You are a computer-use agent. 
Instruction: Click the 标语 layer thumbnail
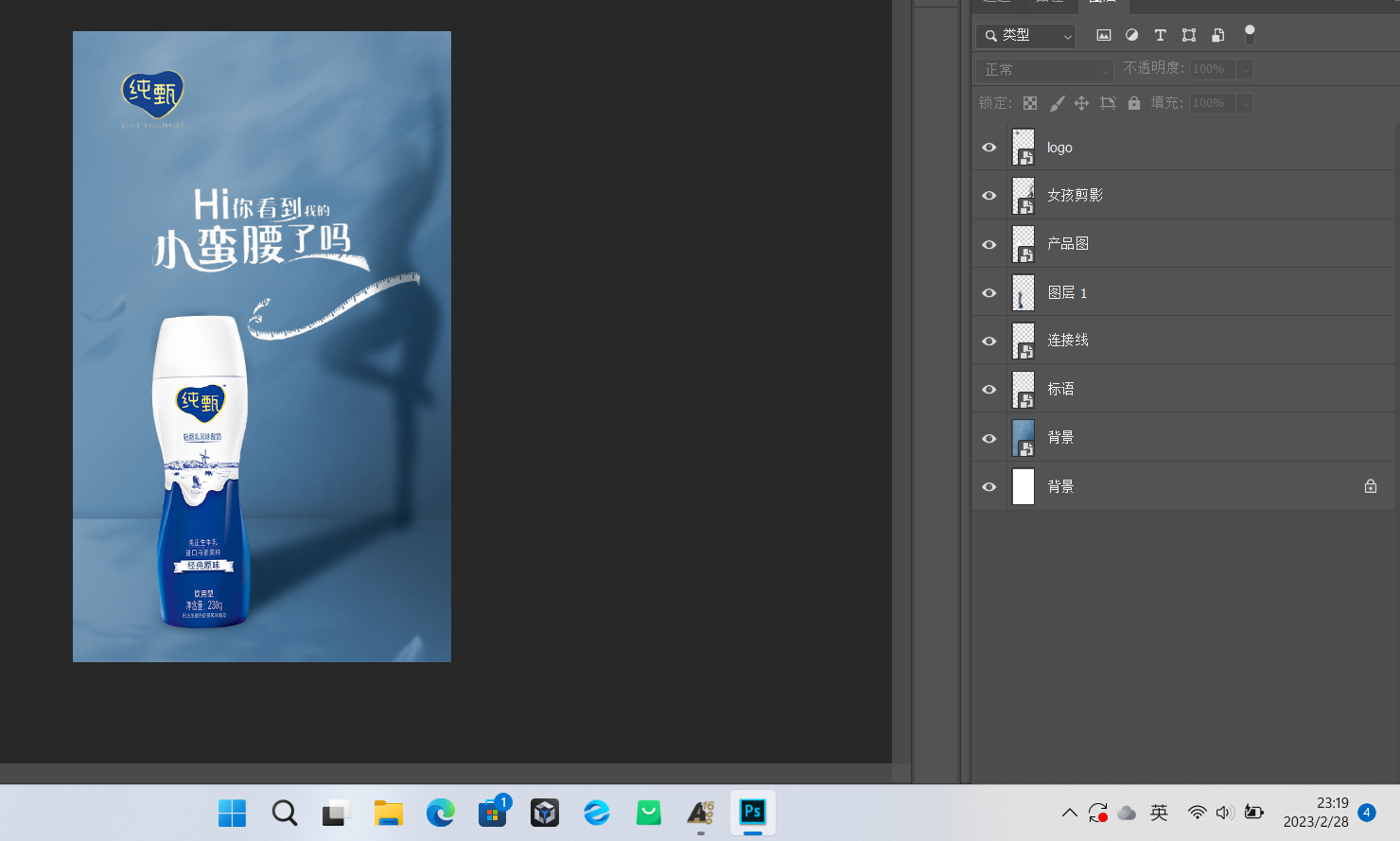[1024, 390]
